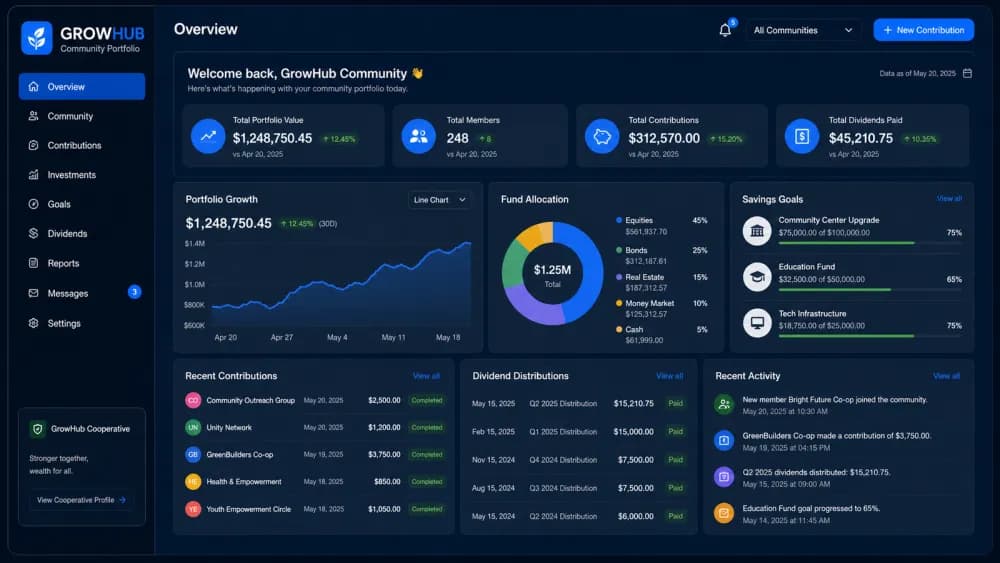Open the notifications bell icon
Viewport: 1000px width, 563px height.
pos(725,30)
